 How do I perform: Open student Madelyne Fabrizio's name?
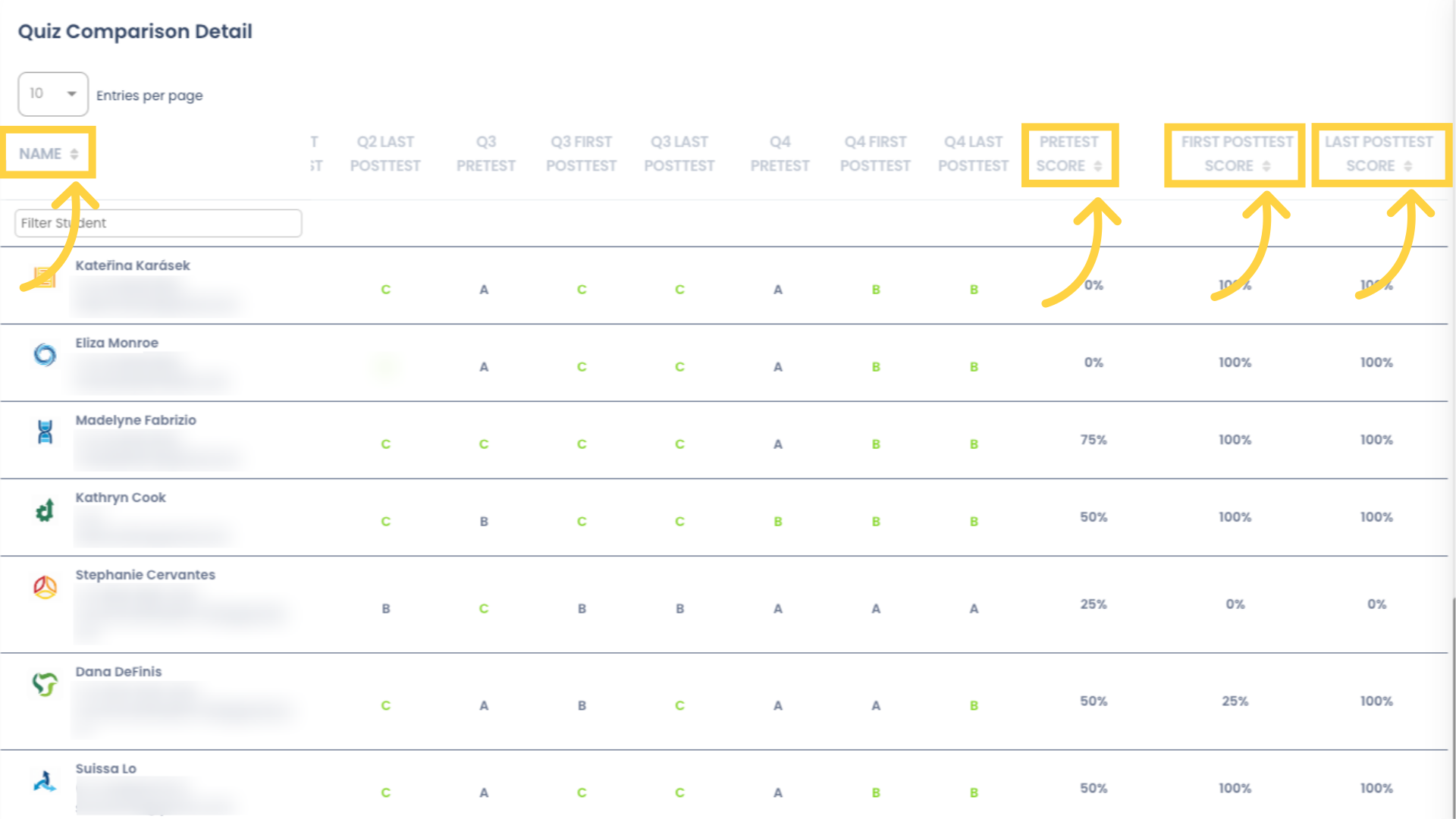(x=136, y=420)
